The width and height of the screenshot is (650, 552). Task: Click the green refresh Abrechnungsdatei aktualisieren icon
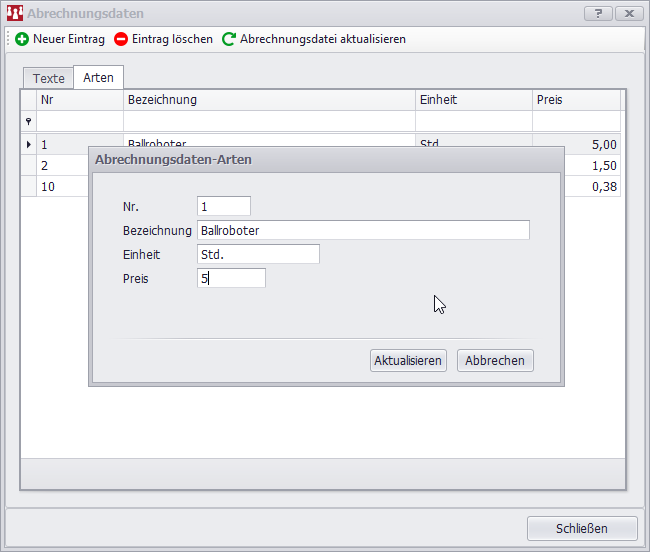(x=229, y=39)
